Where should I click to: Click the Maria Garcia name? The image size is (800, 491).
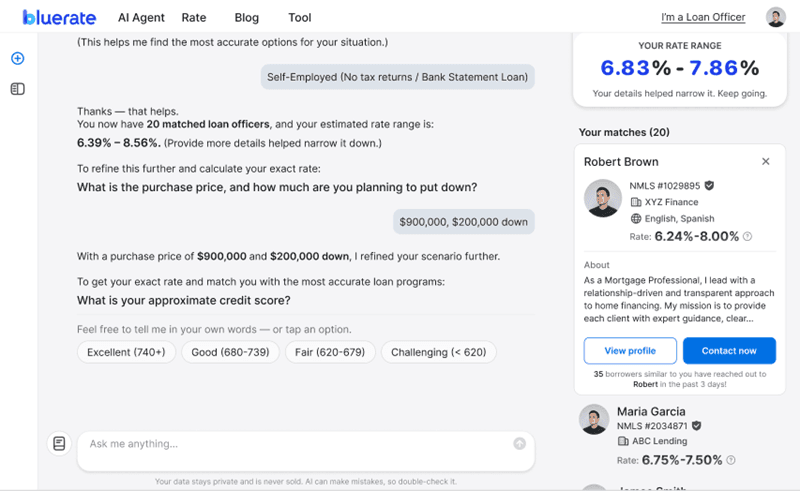coord(651,411)
